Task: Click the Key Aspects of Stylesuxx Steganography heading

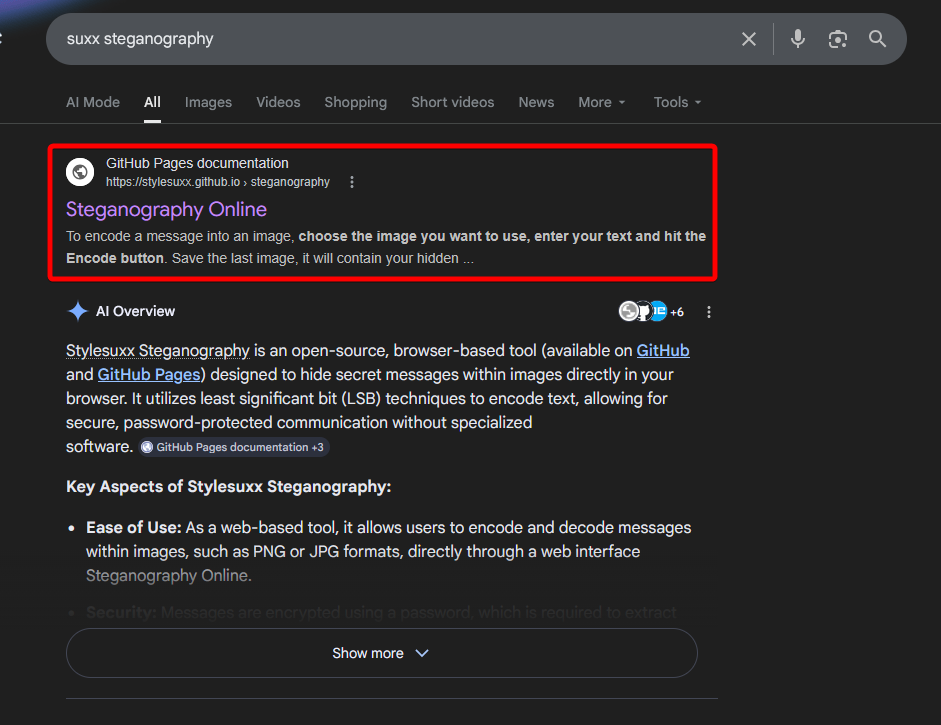Action: click(x=229, y=487)
